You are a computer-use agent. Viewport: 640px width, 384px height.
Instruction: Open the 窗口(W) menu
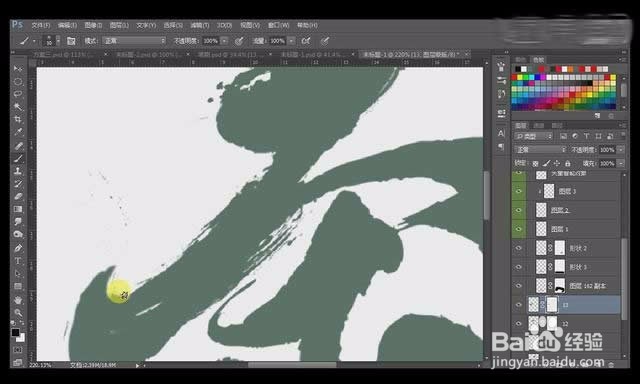[x=278, y=25]
